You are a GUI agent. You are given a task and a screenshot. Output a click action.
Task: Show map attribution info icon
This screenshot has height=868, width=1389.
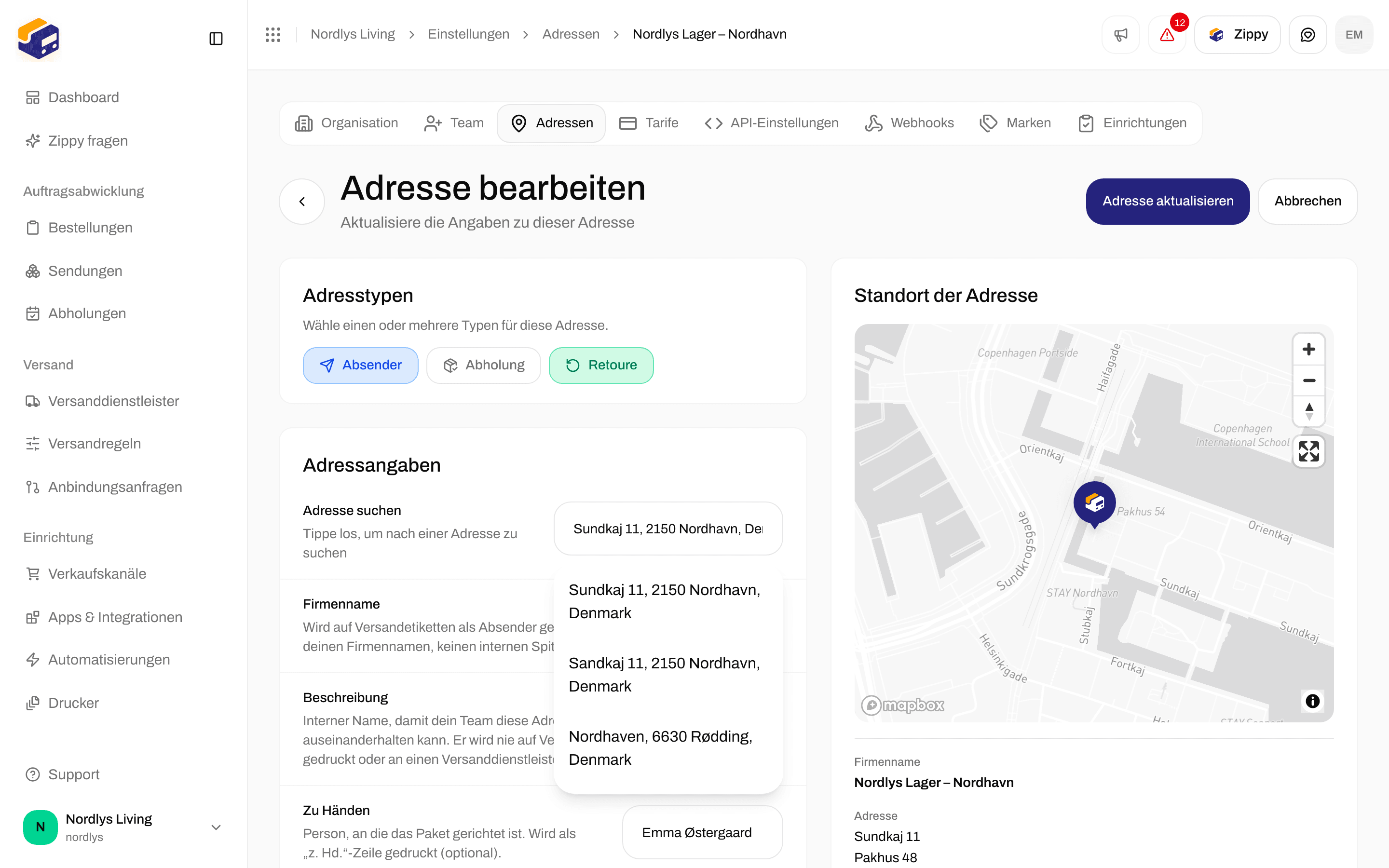coord(1312,701)
